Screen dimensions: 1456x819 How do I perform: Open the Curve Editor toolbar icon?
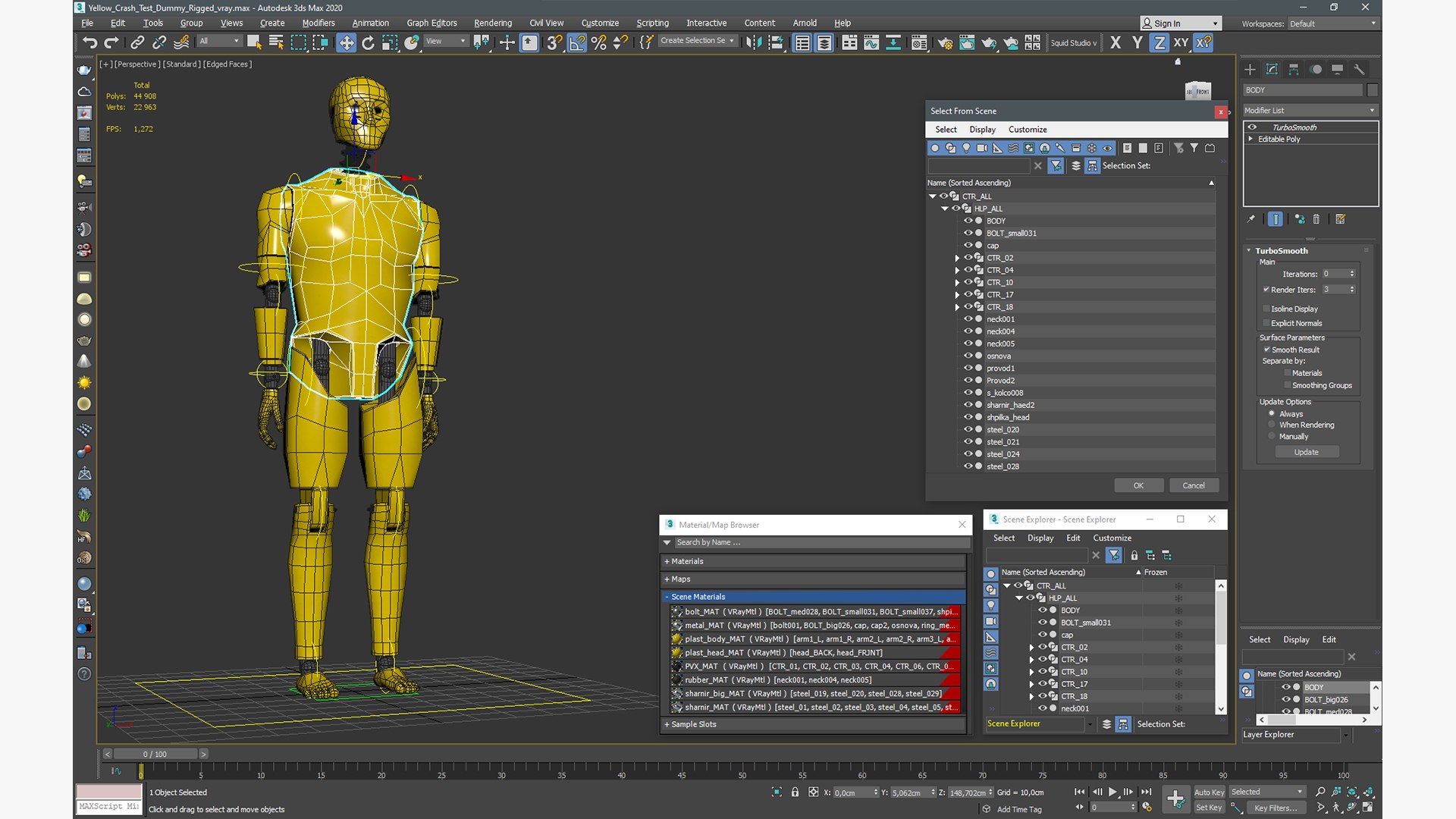871,42
